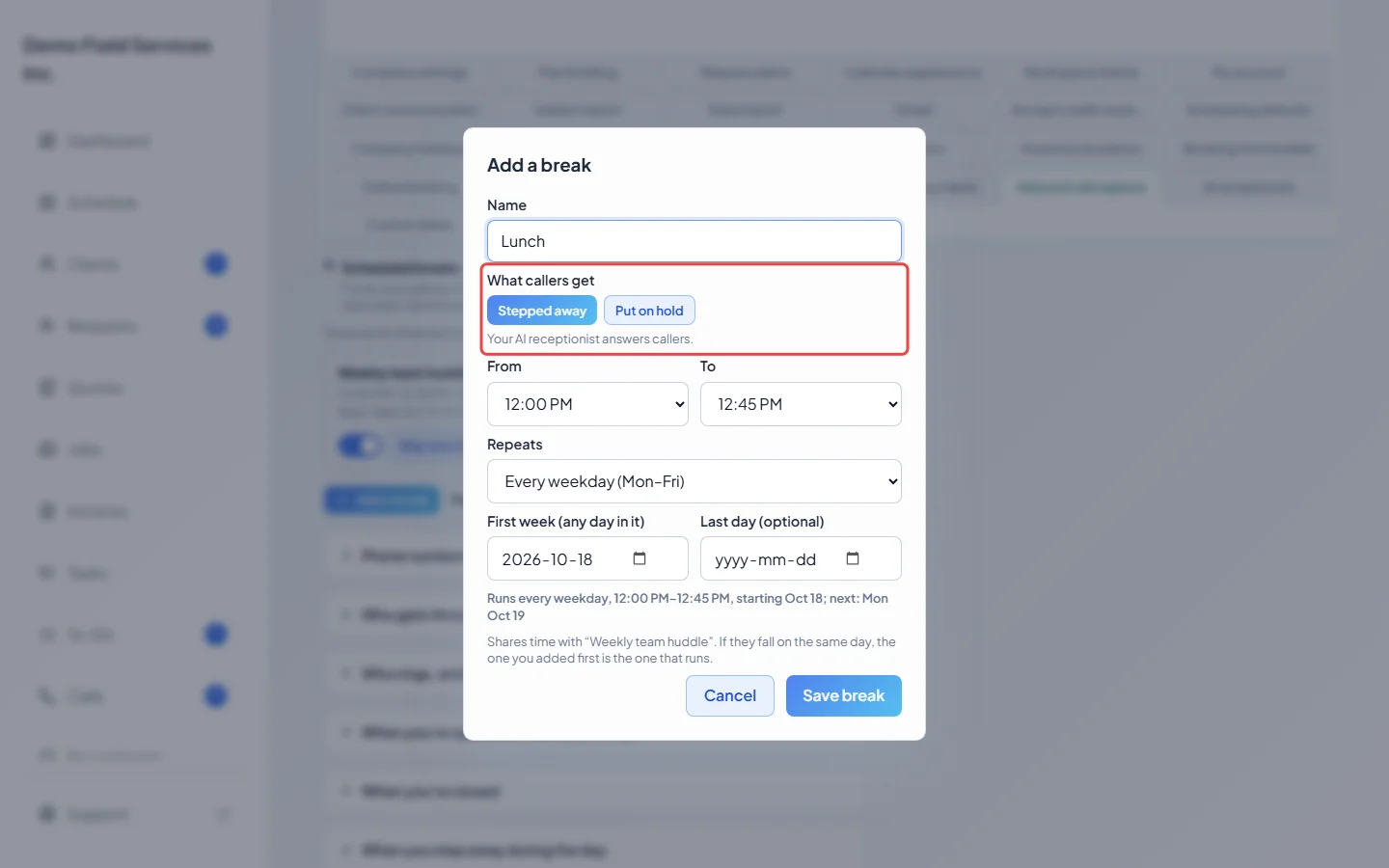Open the Repeats frequency dropdown
1389x868 pixels.
[x=694, y=481]
